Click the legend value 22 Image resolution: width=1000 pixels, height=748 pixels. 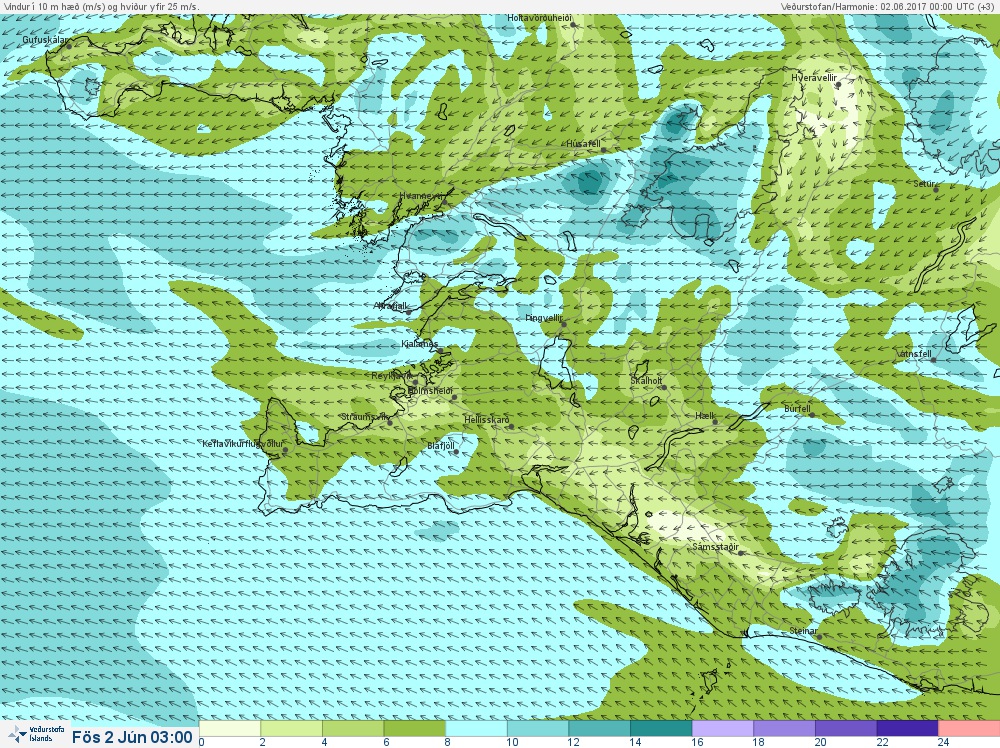pos(882,742)
